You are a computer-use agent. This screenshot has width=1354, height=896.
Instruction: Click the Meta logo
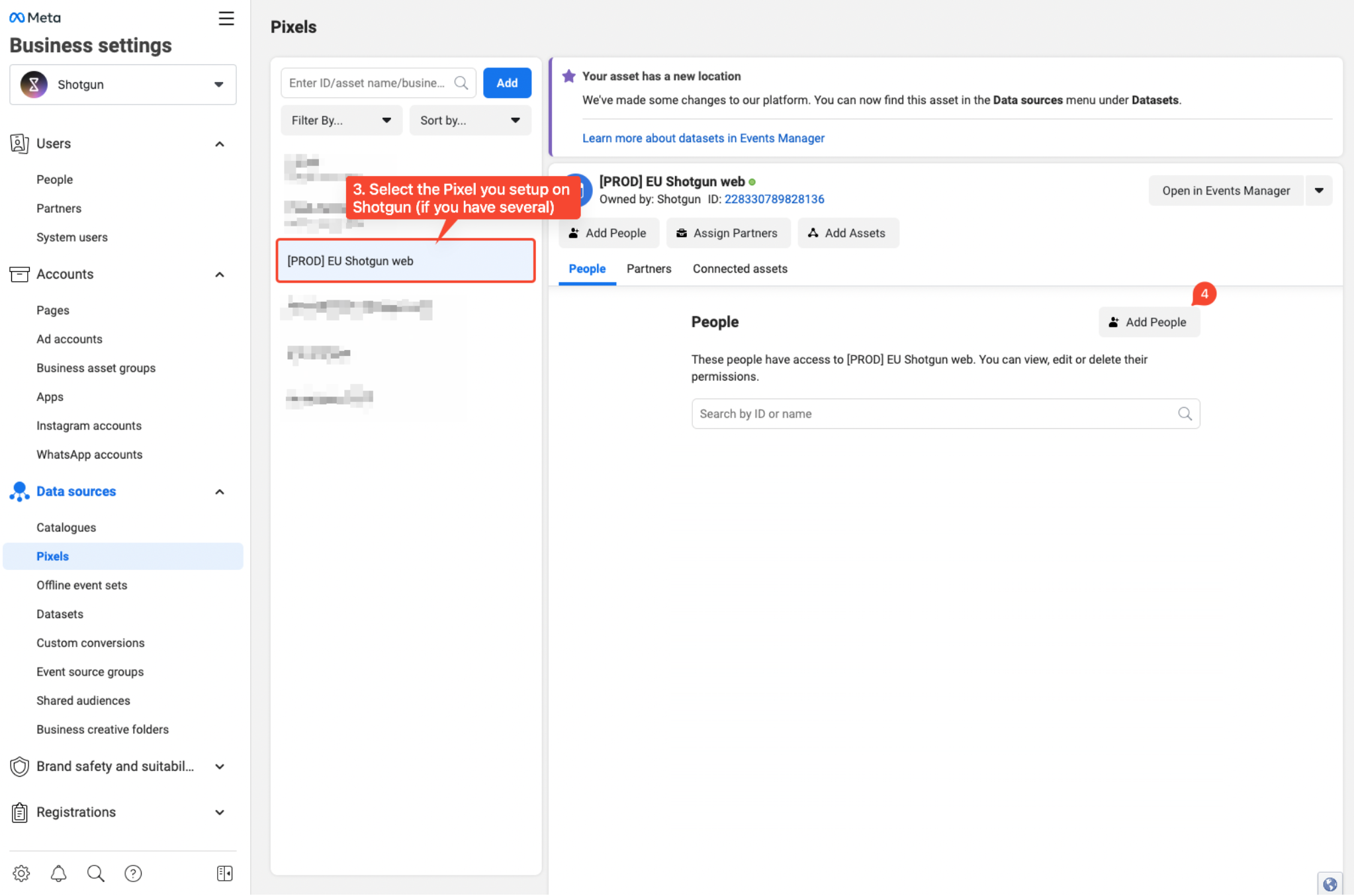coord(35,18)
